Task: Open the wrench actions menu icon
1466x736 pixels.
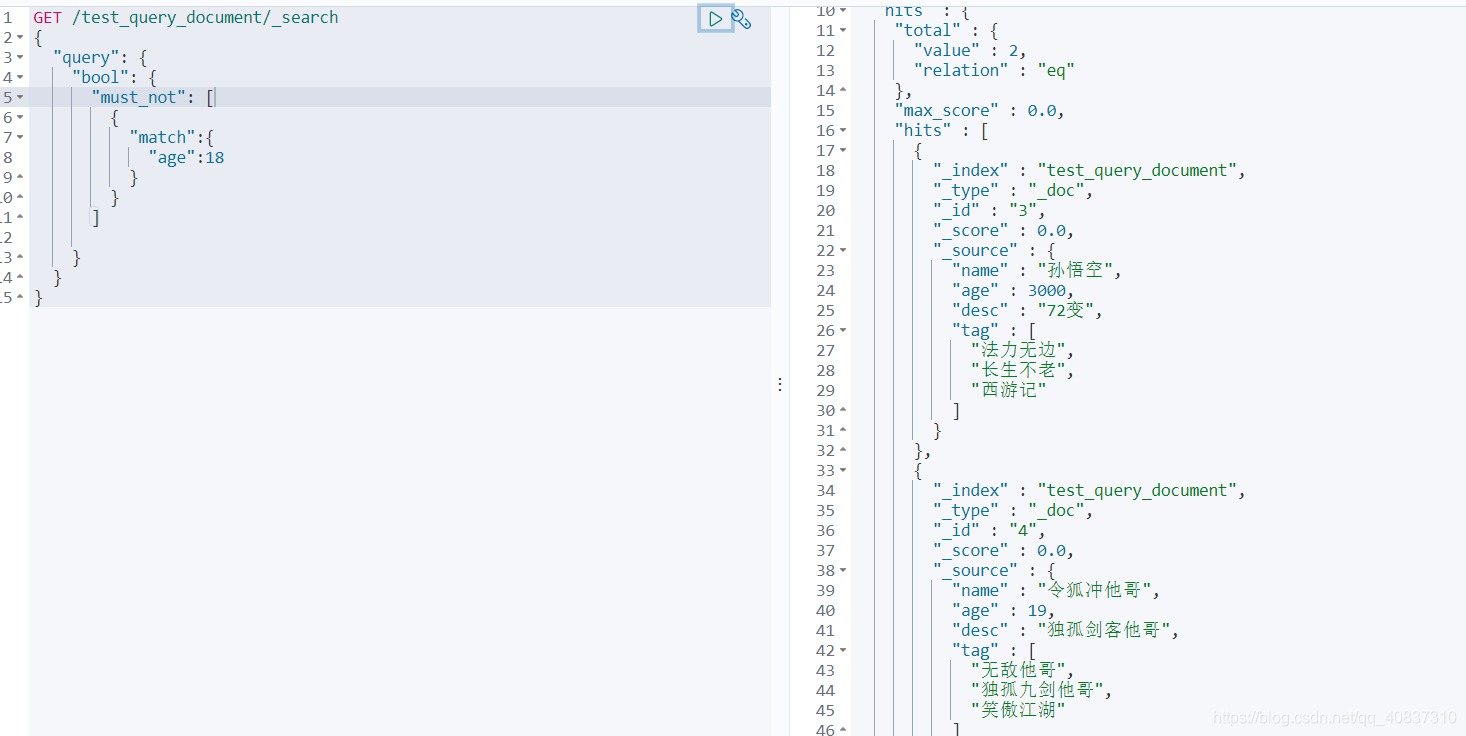Action: click(741, 18)
